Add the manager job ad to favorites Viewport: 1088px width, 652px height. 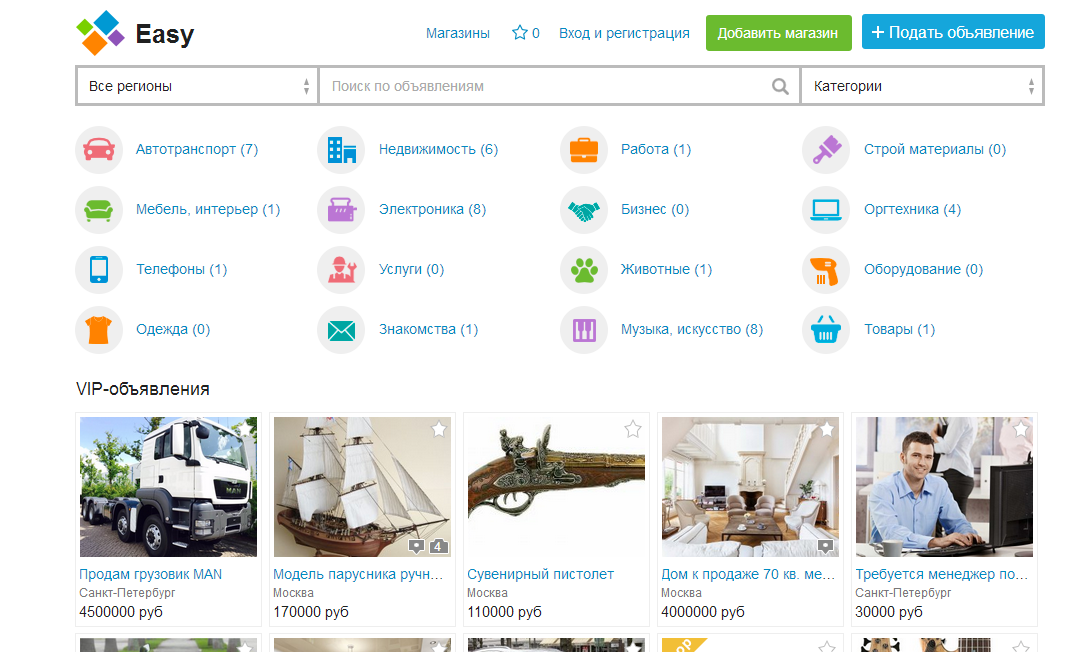tap(1021, 429)
